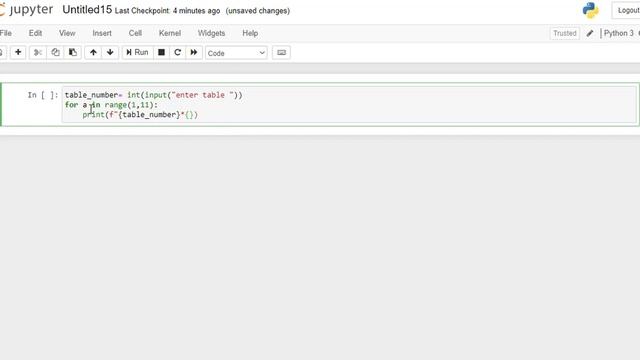Screen dimensions: 640x360
Task: Copy selected cells using the toolbar icon
Action: [55, 52]
